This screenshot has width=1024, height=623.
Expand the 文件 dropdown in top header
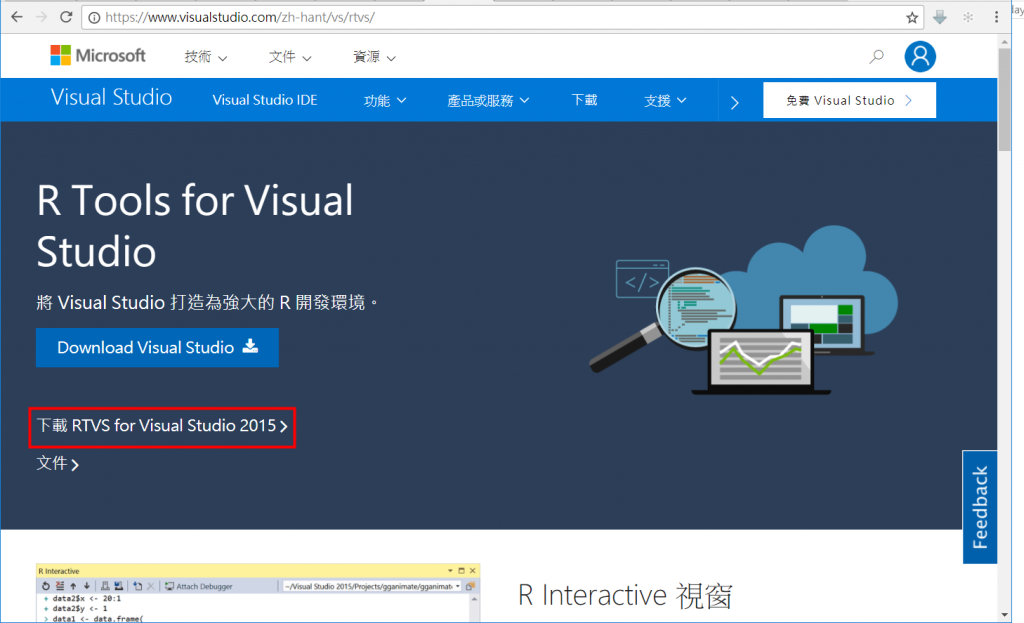290,57
